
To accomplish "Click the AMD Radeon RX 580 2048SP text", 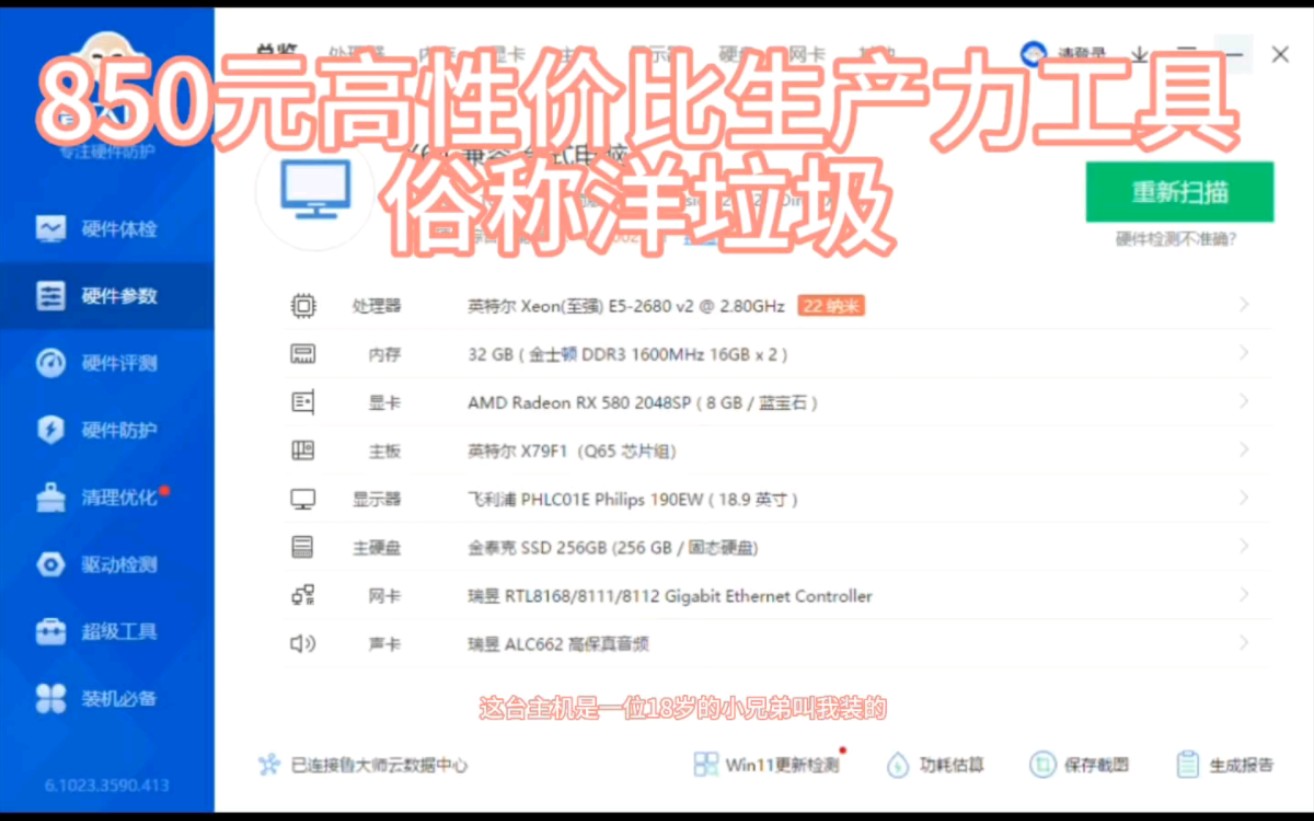I will pyautogui.click(x=643, y=402).
